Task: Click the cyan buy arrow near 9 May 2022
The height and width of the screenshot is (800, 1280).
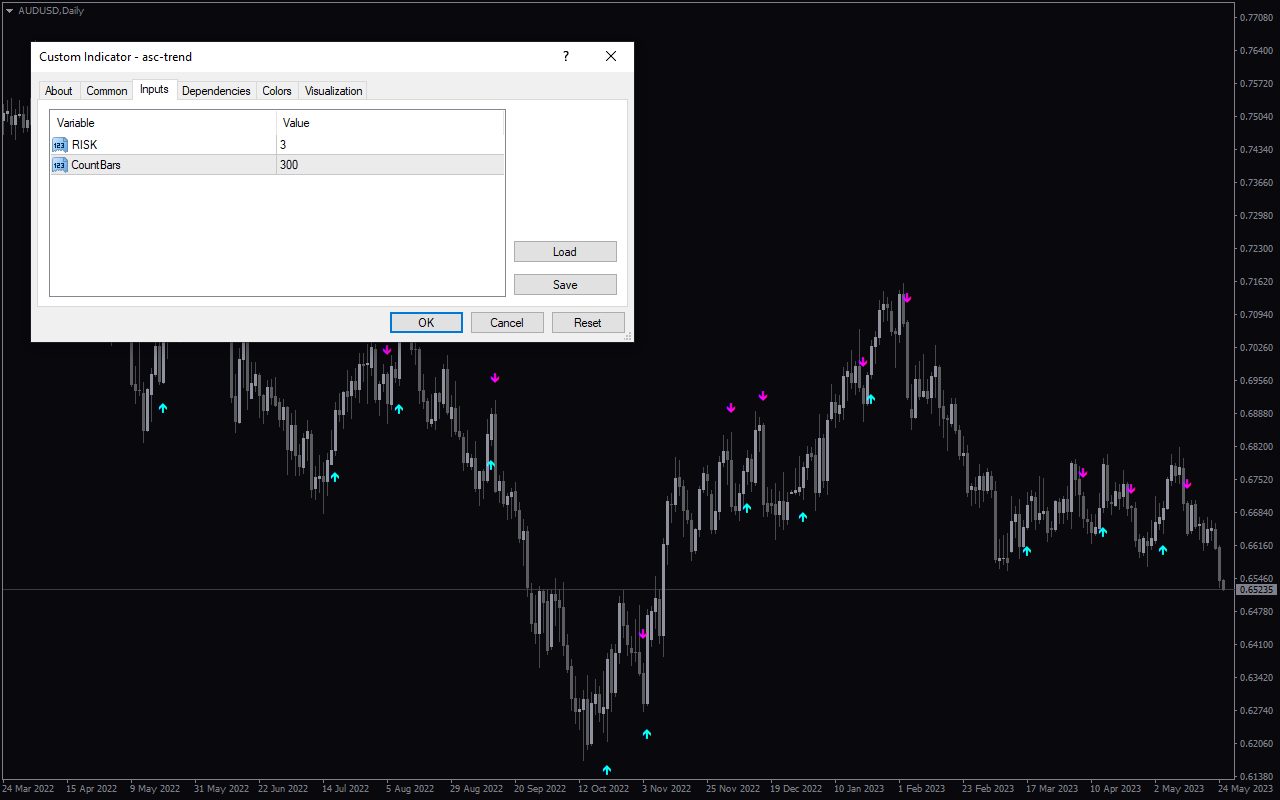Action: tap(163, 408)
